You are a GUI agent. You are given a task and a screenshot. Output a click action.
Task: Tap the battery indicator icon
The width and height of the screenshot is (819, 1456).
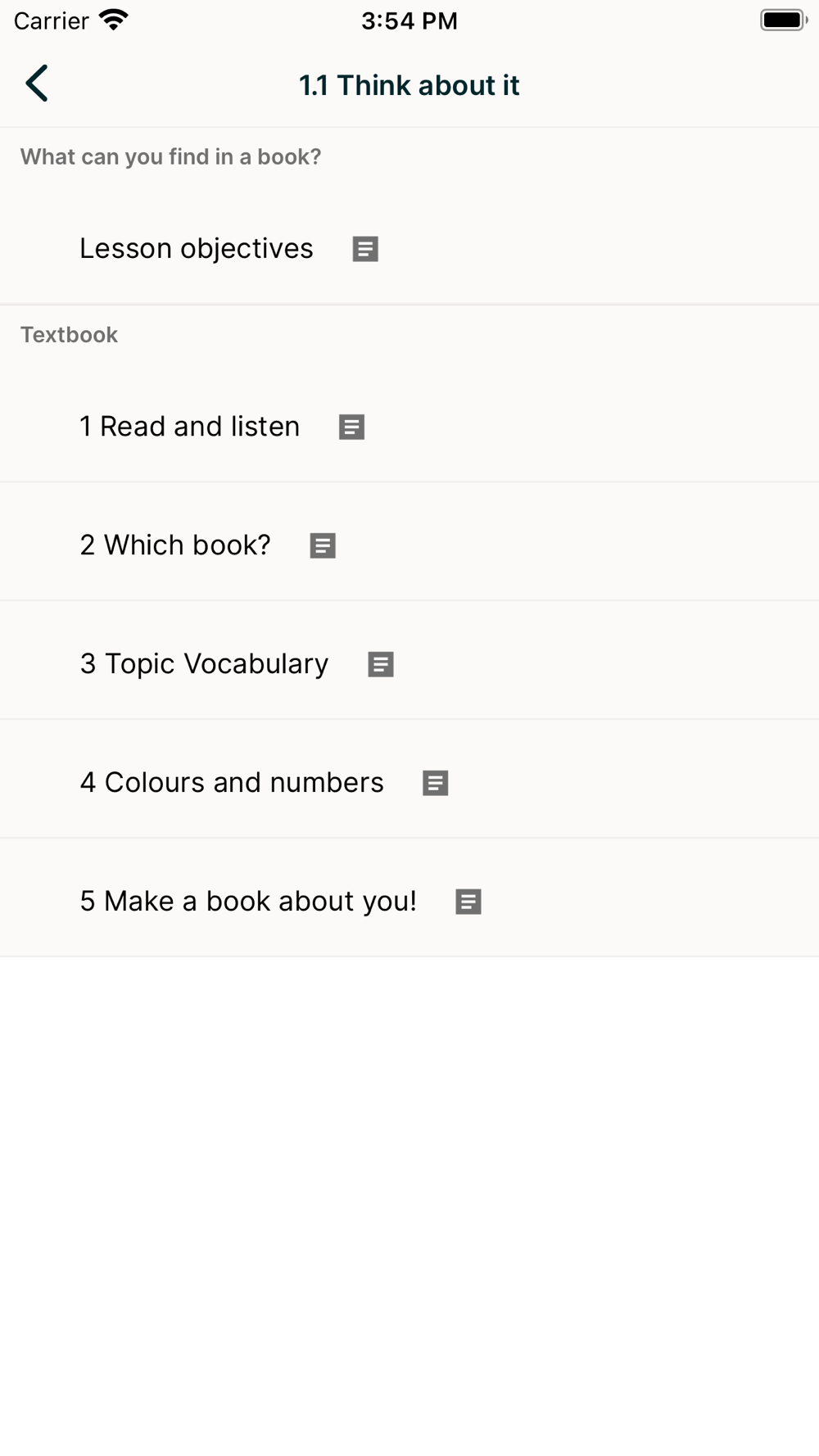coord(783,20)
